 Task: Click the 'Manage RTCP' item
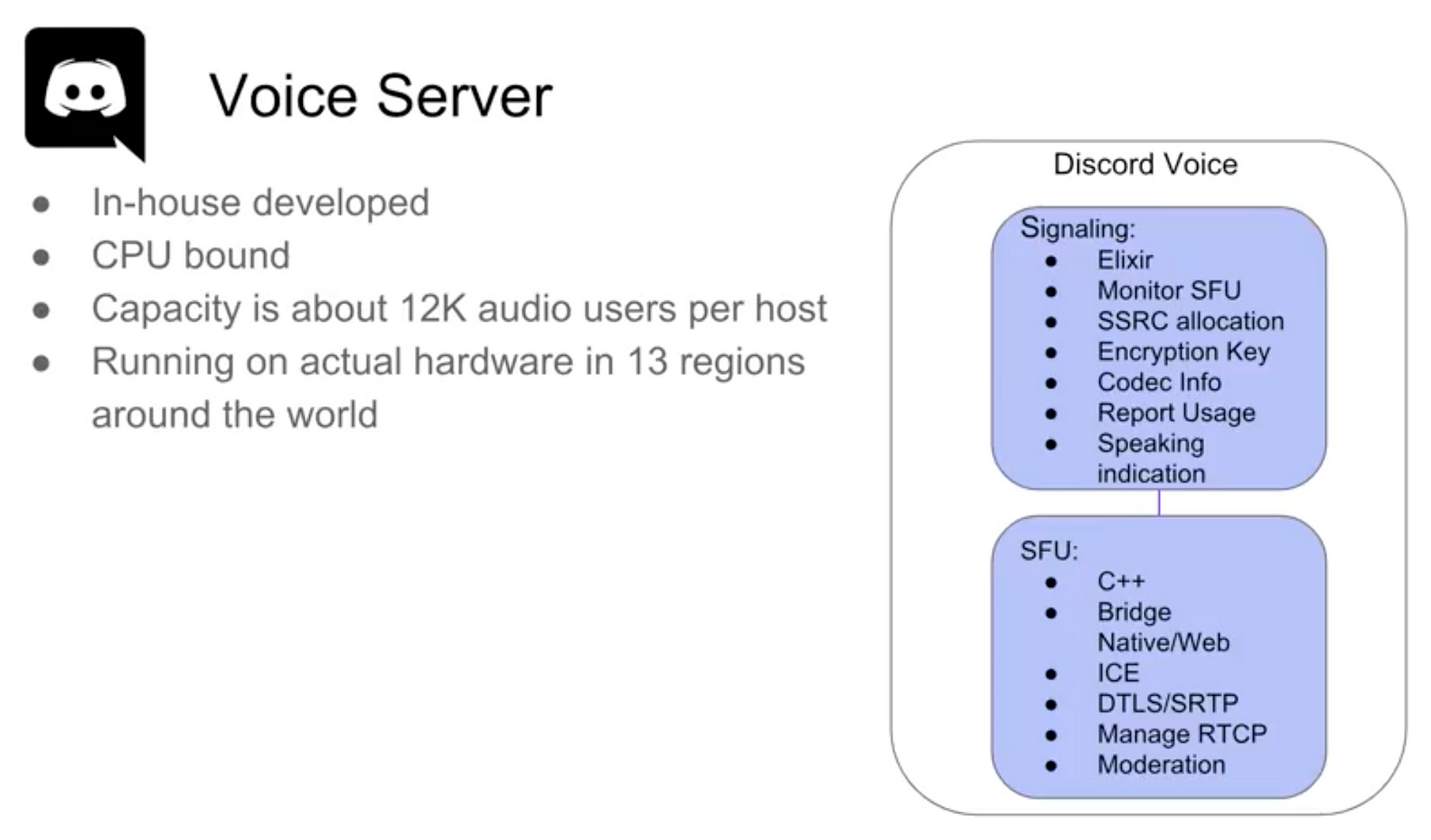coord(1182,734)
